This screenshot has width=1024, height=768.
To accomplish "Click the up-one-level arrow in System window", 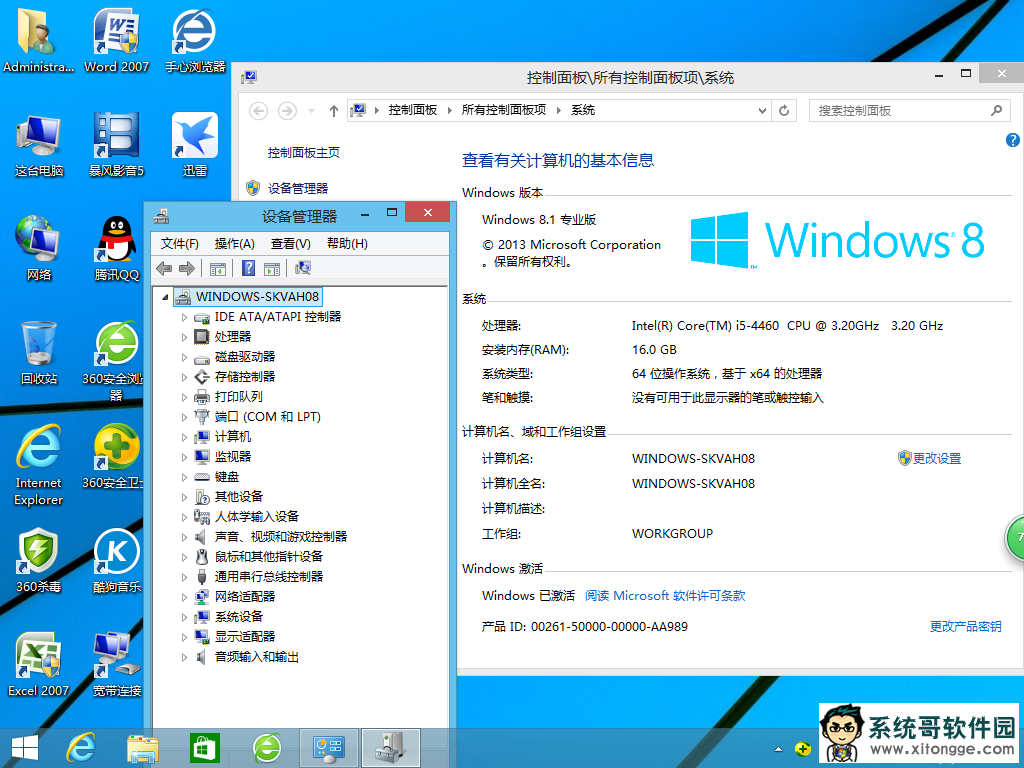I will pyautogui.click(x=334, y=110).
